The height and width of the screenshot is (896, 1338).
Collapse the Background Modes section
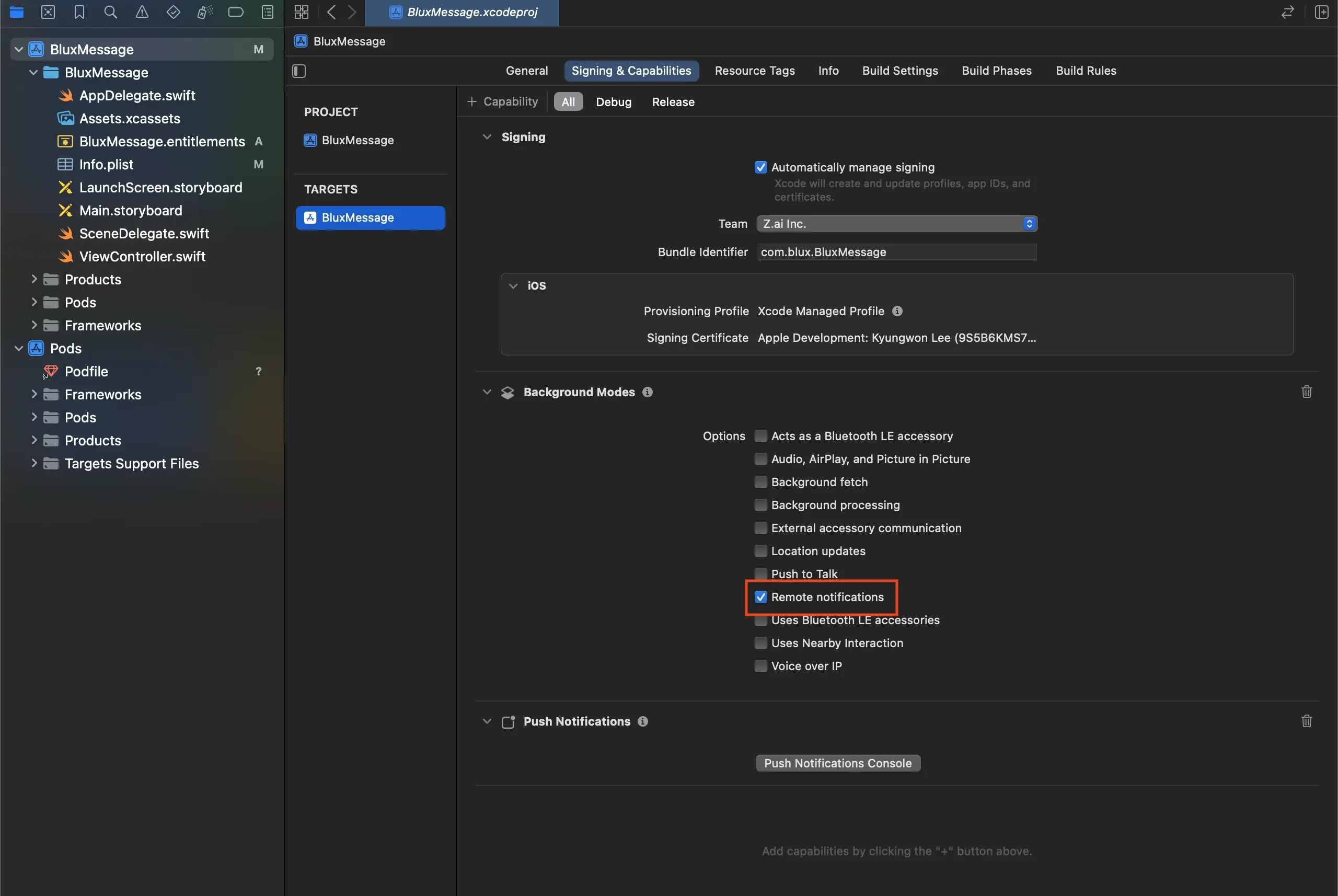(487, 392)
